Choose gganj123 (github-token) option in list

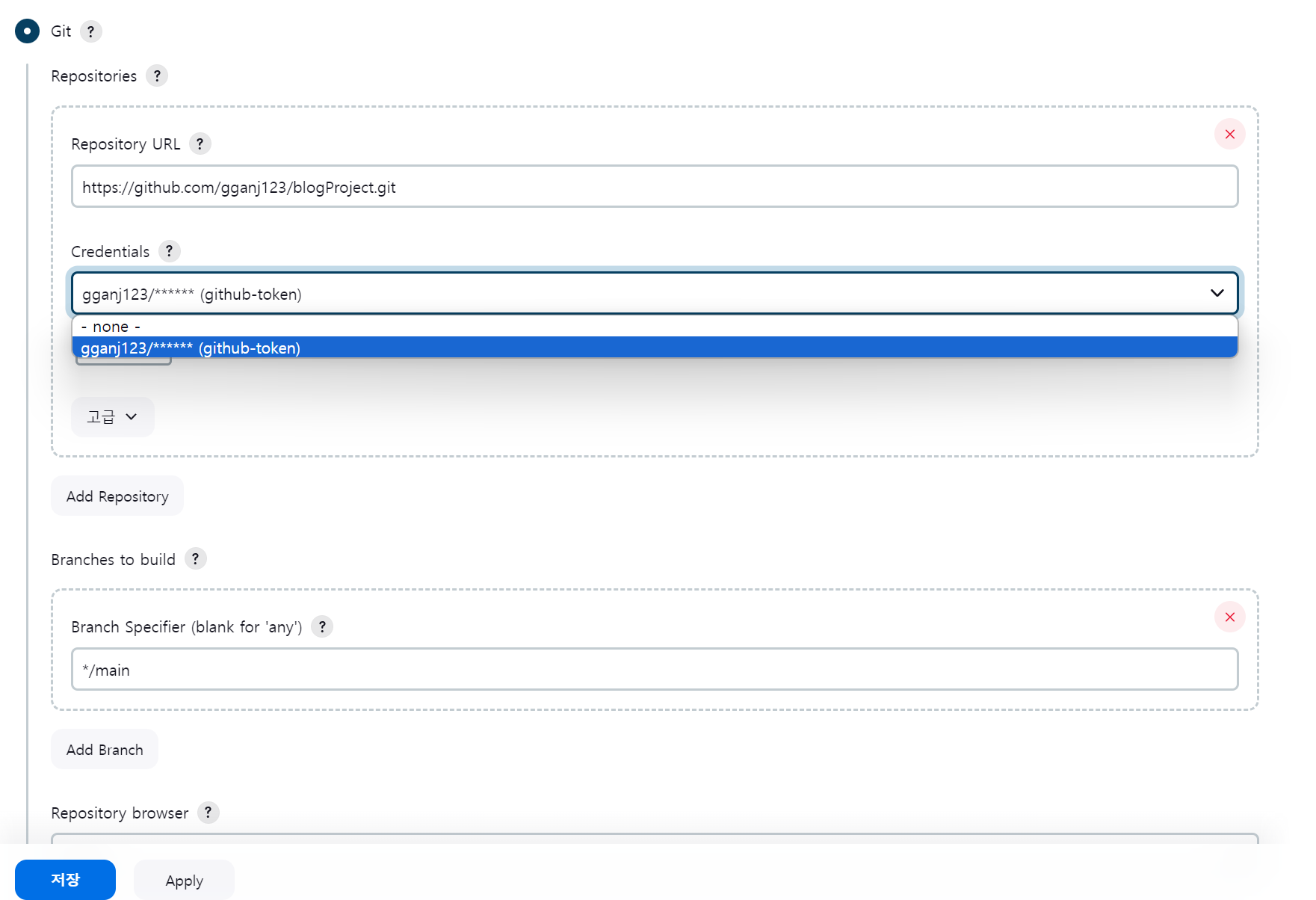(x=655, y=348)
